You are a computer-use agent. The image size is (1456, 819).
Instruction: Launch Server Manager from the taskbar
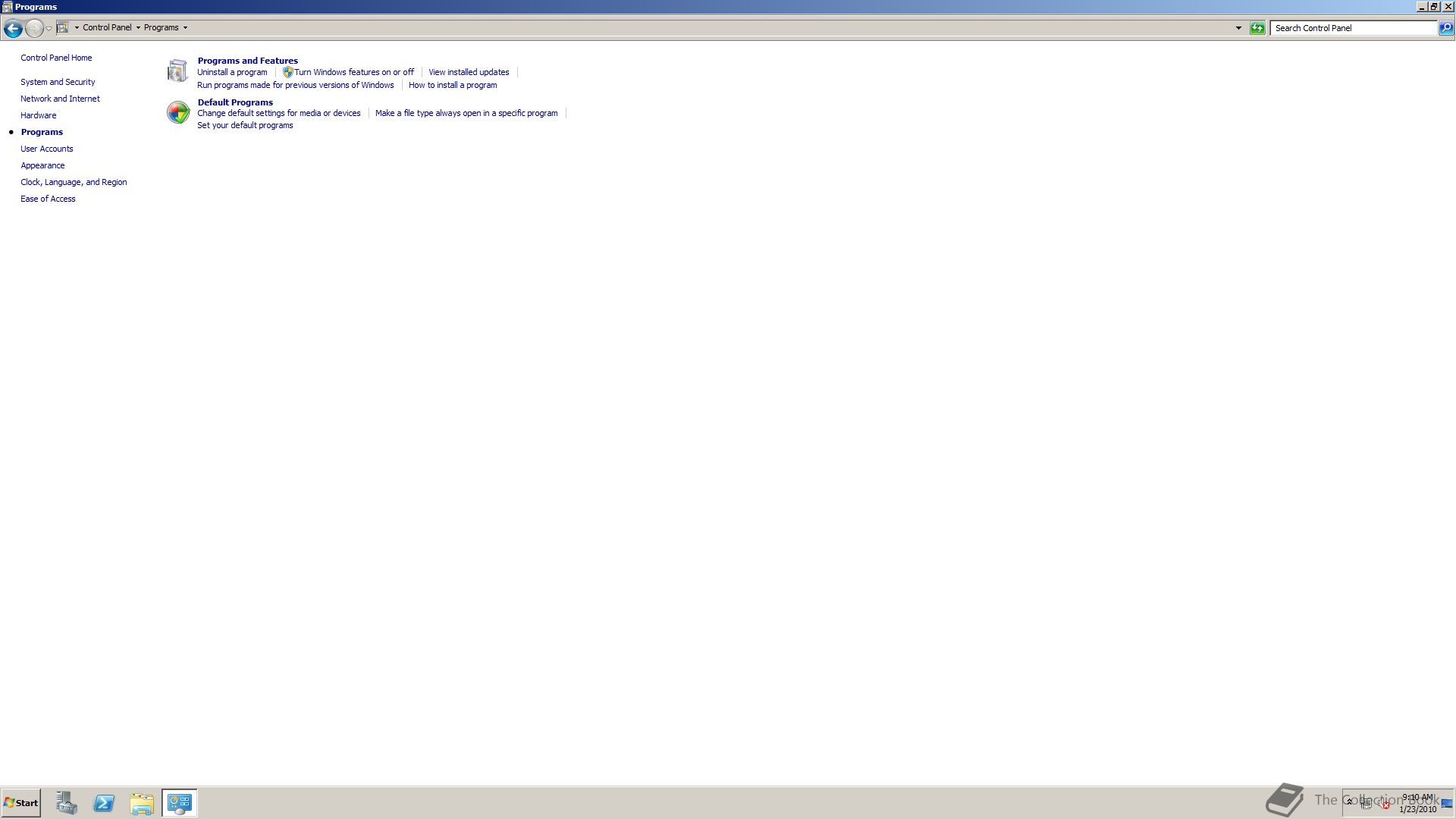(67, 802)
